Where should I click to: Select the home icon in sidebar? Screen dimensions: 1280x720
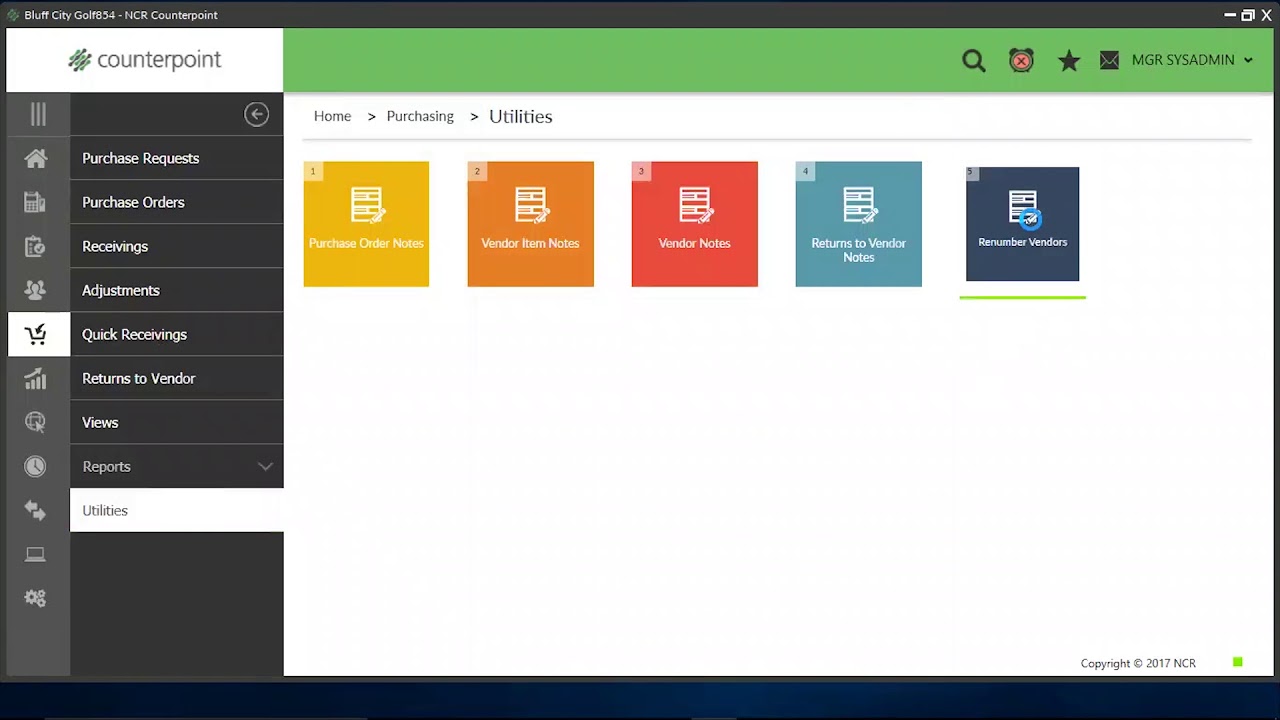(36, 158)
